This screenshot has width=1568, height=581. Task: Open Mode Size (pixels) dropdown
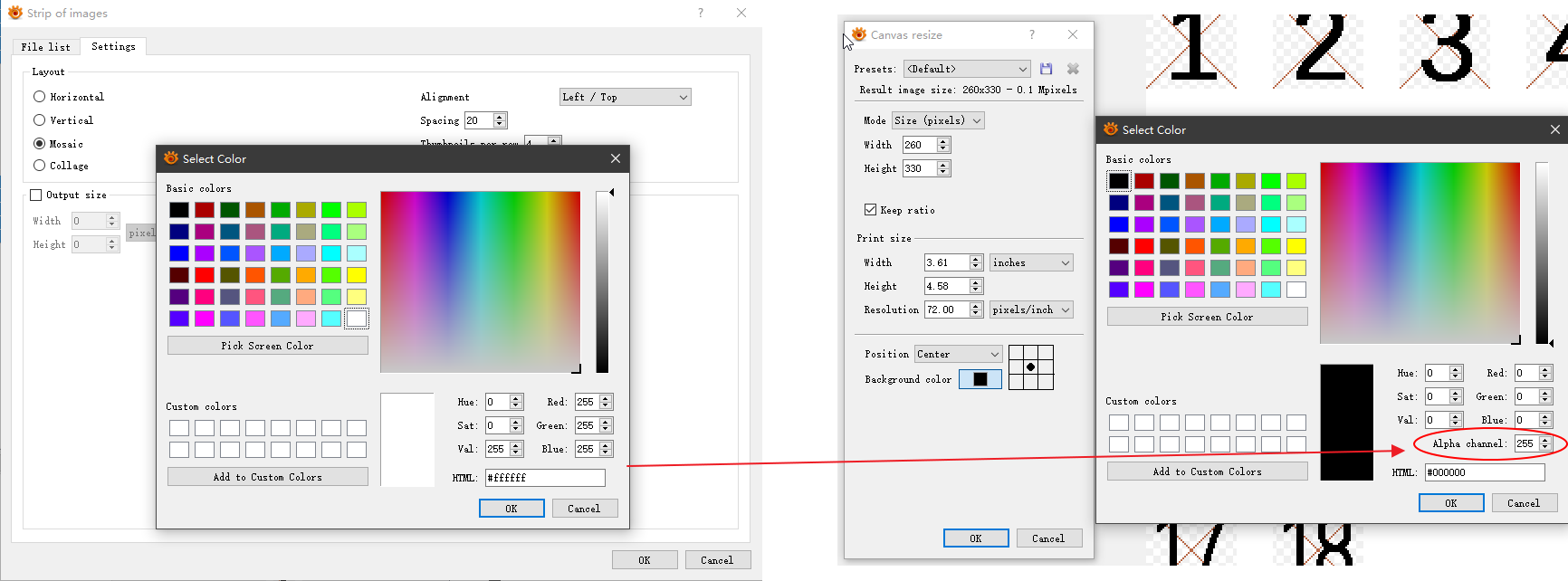coord(938,120)
